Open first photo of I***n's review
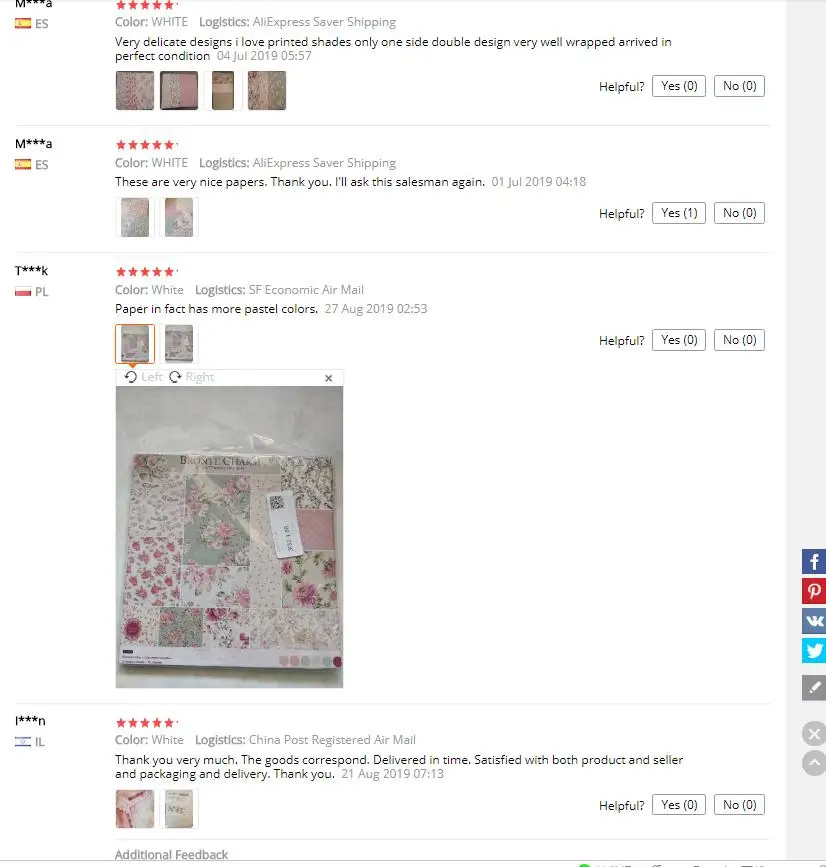 [x=135, y=809]
